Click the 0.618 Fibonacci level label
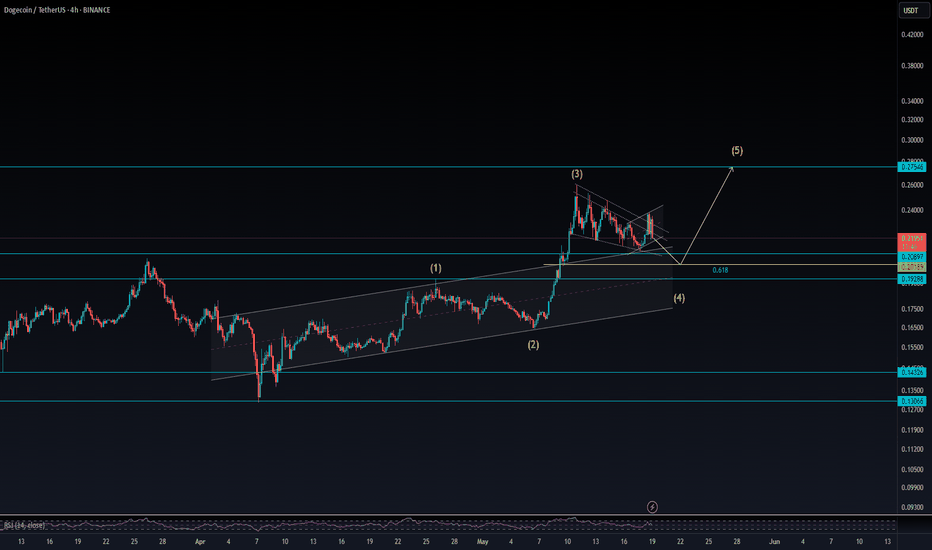932x550 pixels. (720, 271)
